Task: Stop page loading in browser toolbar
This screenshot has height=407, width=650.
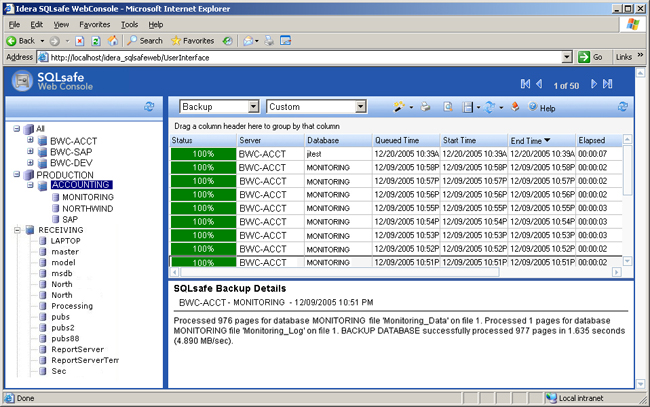Action: coord(80,41)
